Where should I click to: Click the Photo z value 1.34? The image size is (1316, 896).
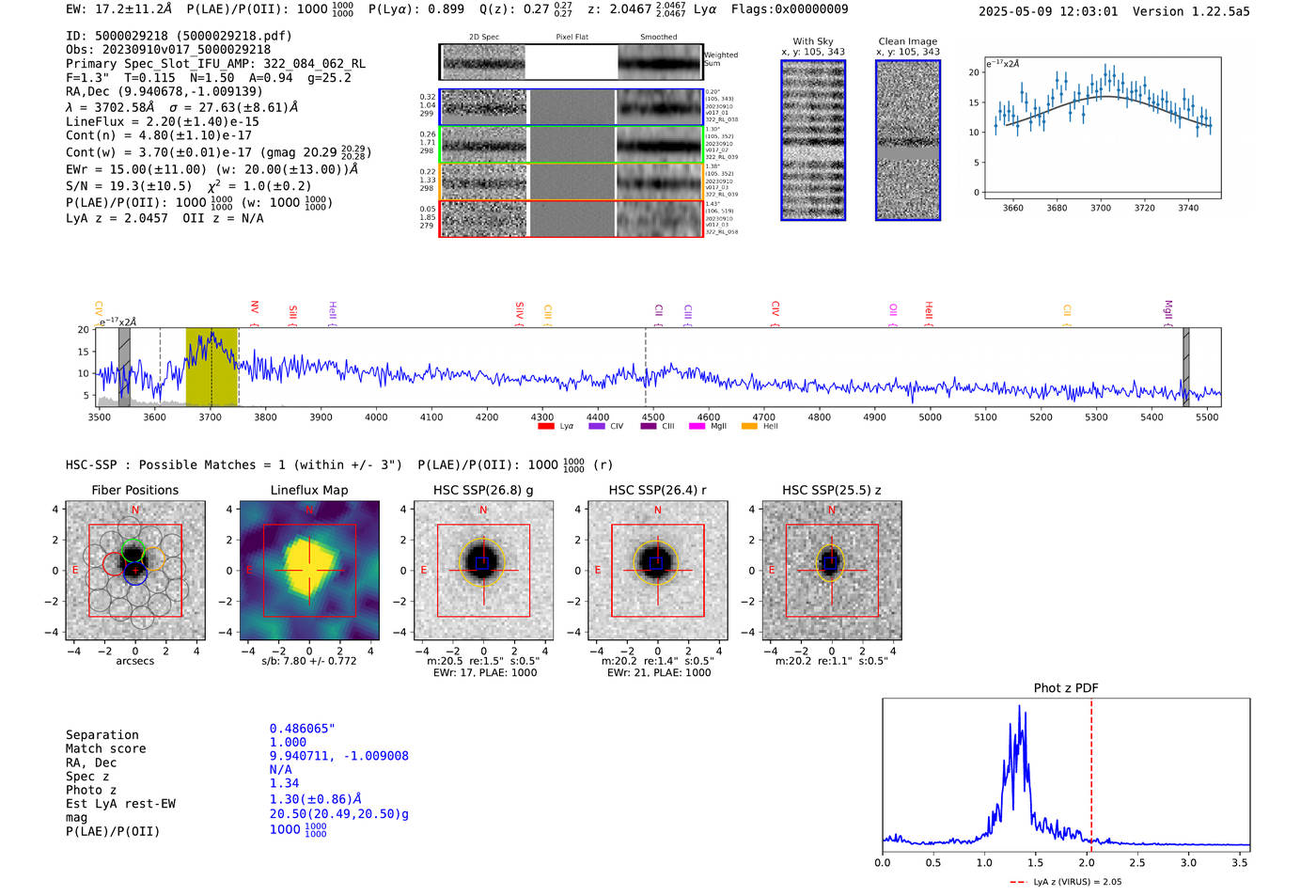(284, 783)
